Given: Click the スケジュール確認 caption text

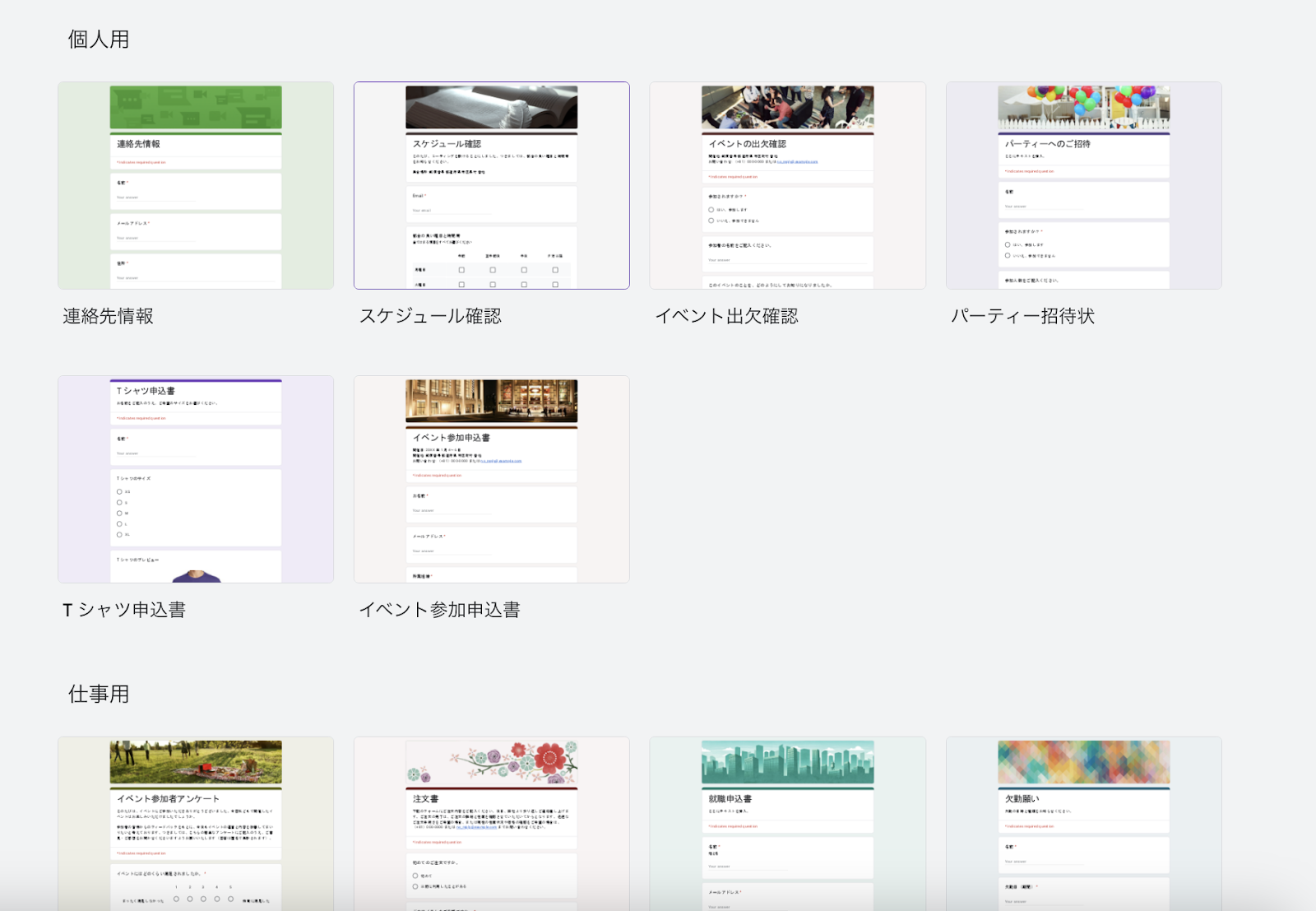Looking at the screenshot, I should tap(430, 316).
